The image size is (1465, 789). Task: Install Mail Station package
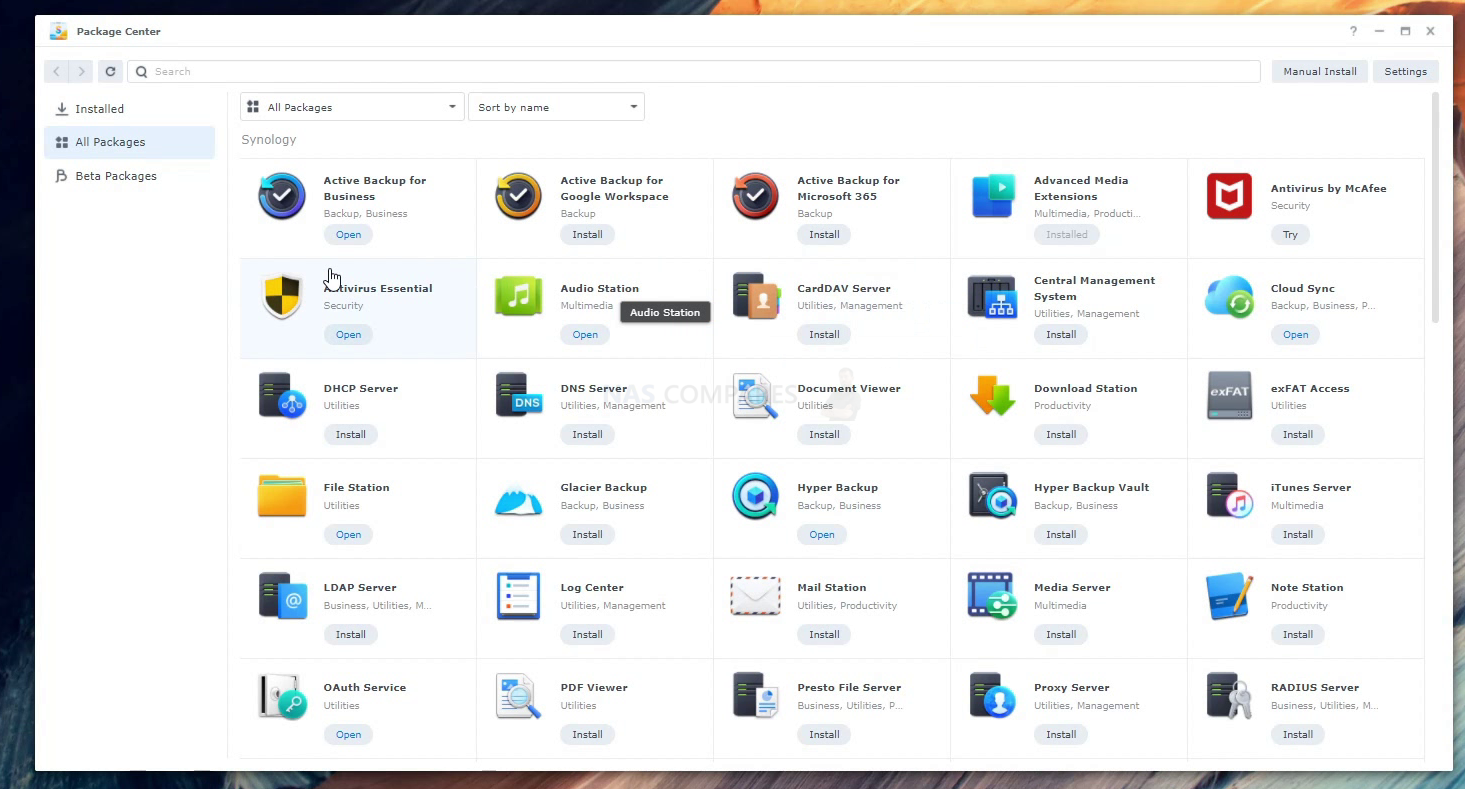pyautogui.click(x=824, y=635)
